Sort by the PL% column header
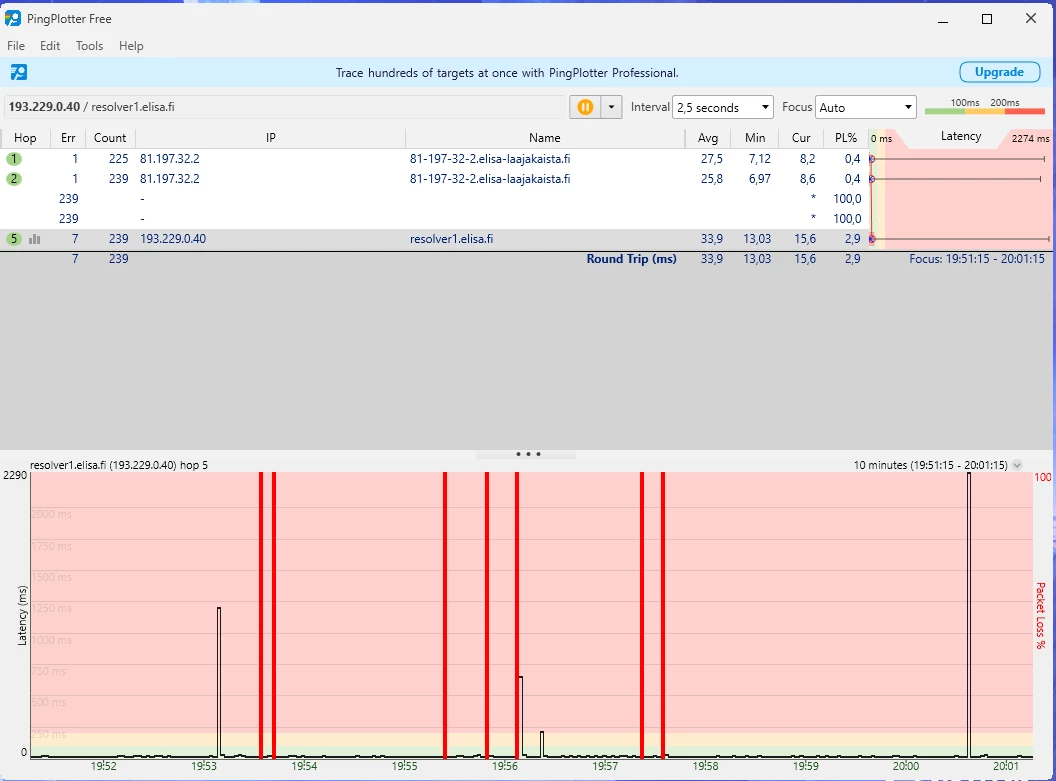Screen dimensions: 1056x781 coord(845,138)
